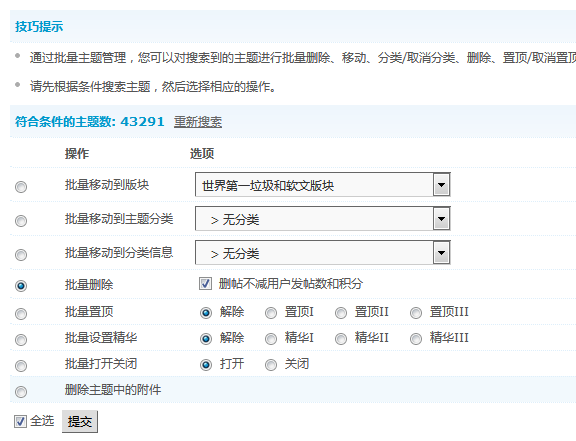576x441 pixels.
Task: Toggle the 全选 checkbox
Action: (20, 421)
